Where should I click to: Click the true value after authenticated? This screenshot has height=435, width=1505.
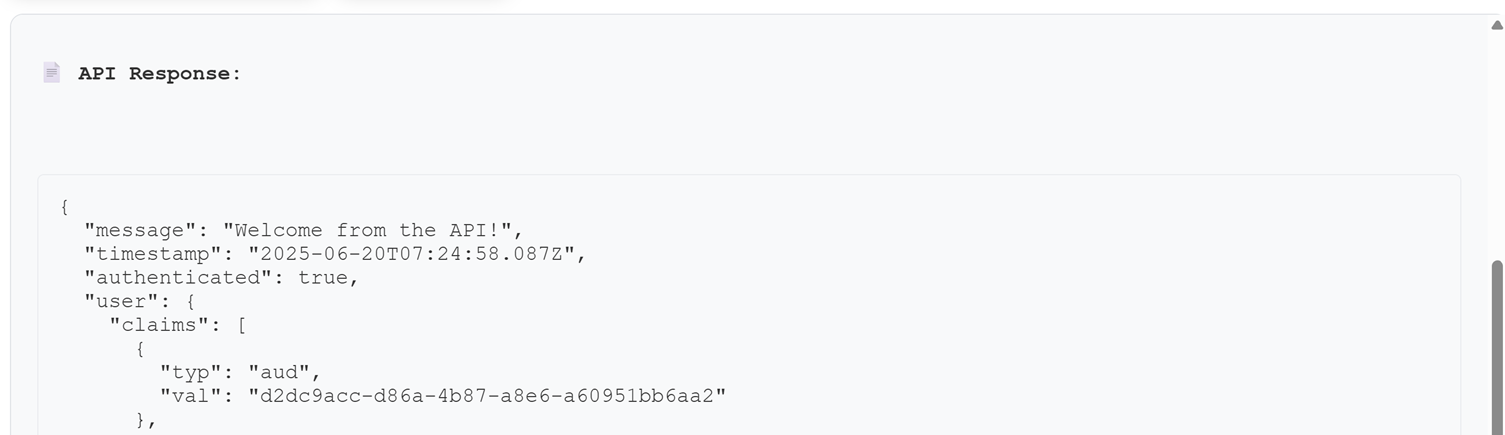point(322,277)
